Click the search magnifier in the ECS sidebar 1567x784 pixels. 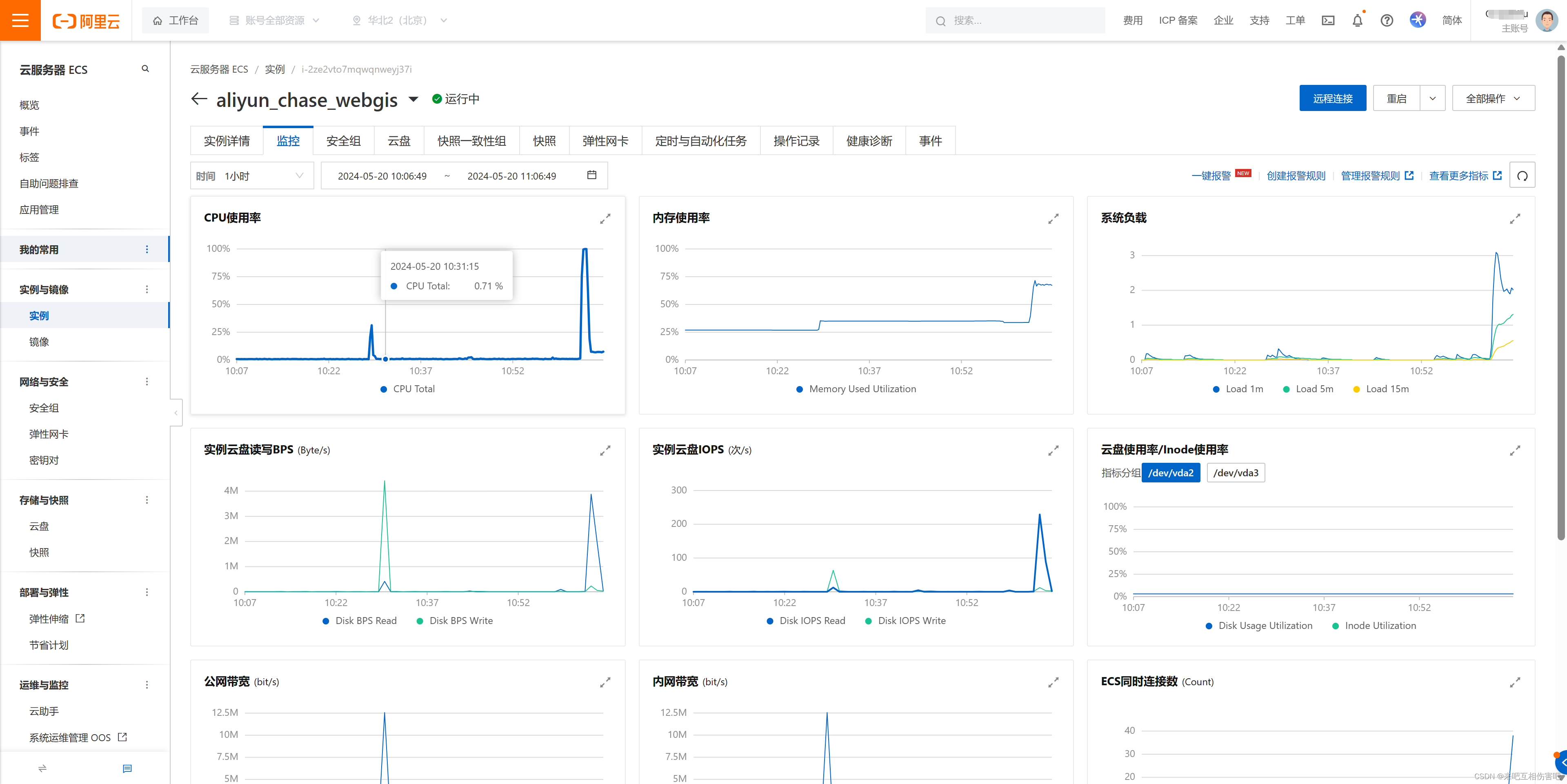(145, 69)
